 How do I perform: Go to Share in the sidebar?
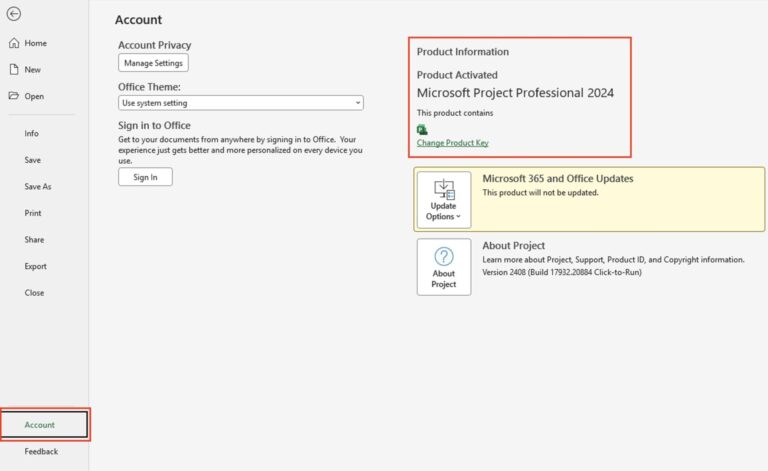[x=34, y=239]
